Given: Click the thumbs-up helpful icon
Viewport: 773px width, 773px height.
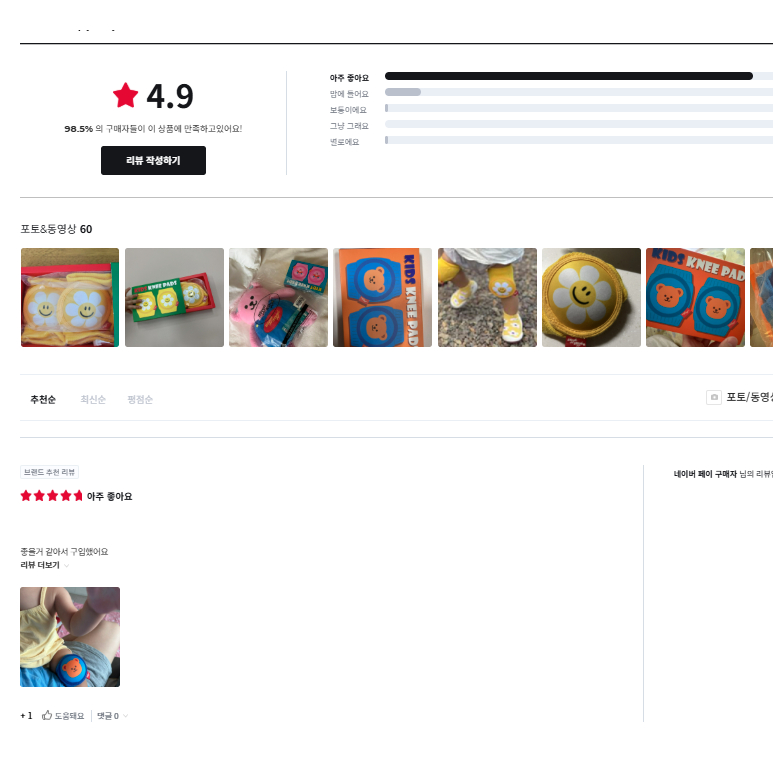Looking at the screenshot, I should coord(47,715).
